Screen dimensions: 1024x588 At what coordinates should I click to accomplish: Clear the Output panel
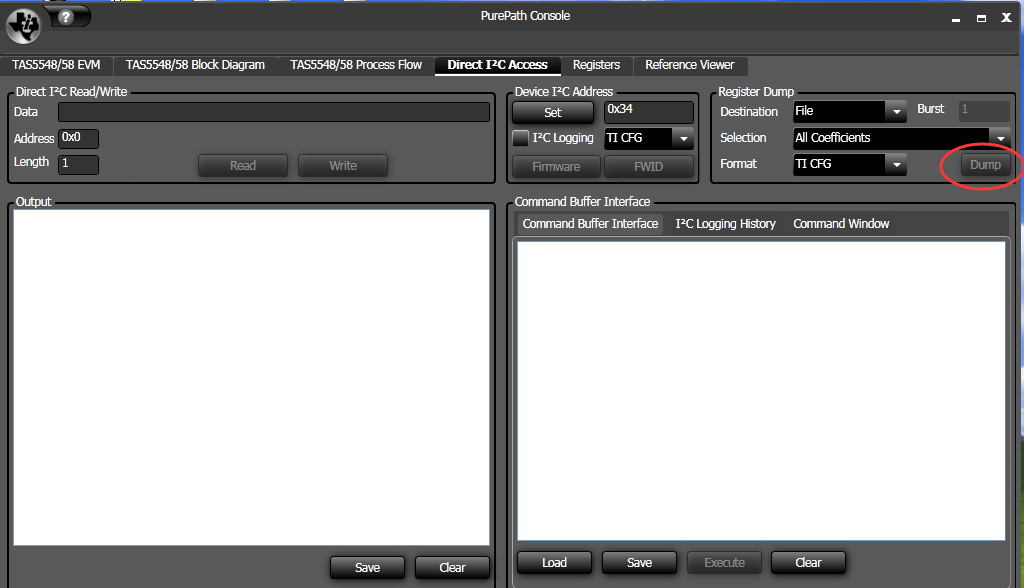(452, 568)
